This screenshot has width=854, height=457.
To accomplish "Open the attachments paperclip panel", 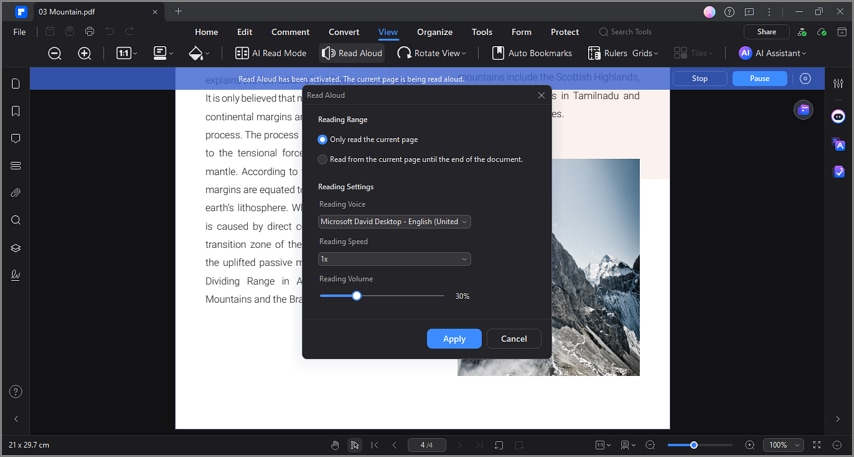I will [16, 193].
